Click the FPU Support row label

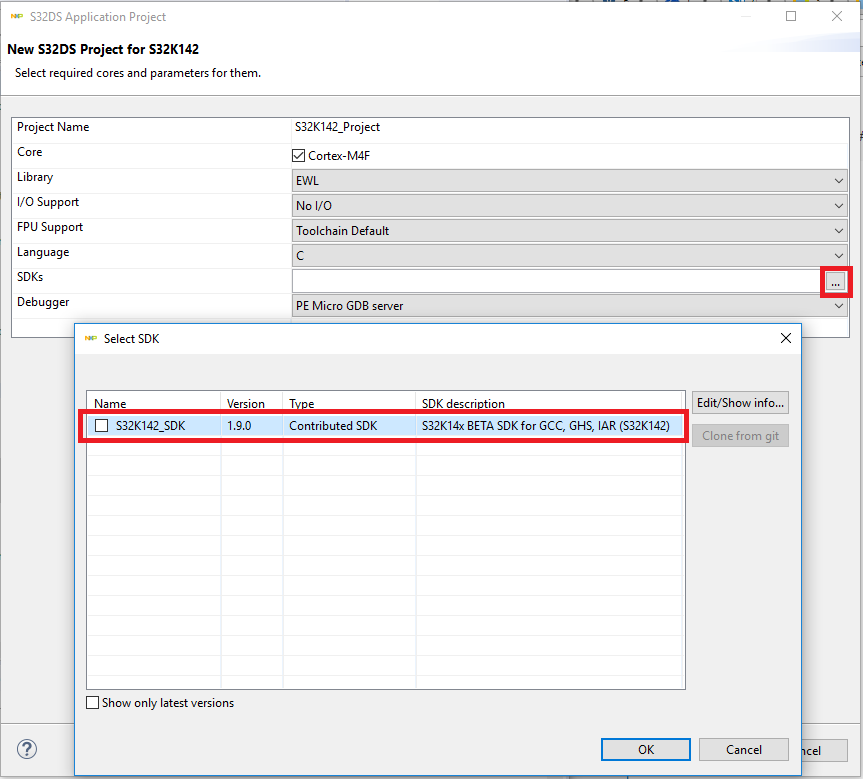click(50, 227)
